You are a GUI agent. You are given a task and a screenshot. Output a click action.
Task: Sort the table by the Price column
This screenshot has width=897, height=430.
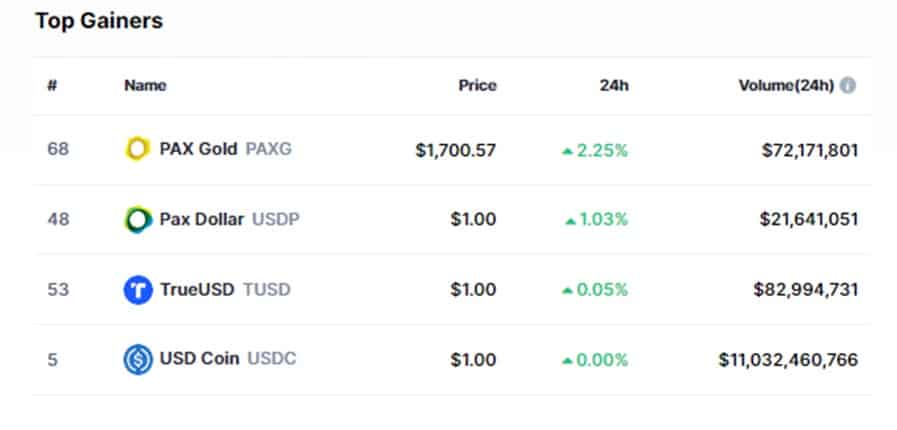click(x=477, y=86)
